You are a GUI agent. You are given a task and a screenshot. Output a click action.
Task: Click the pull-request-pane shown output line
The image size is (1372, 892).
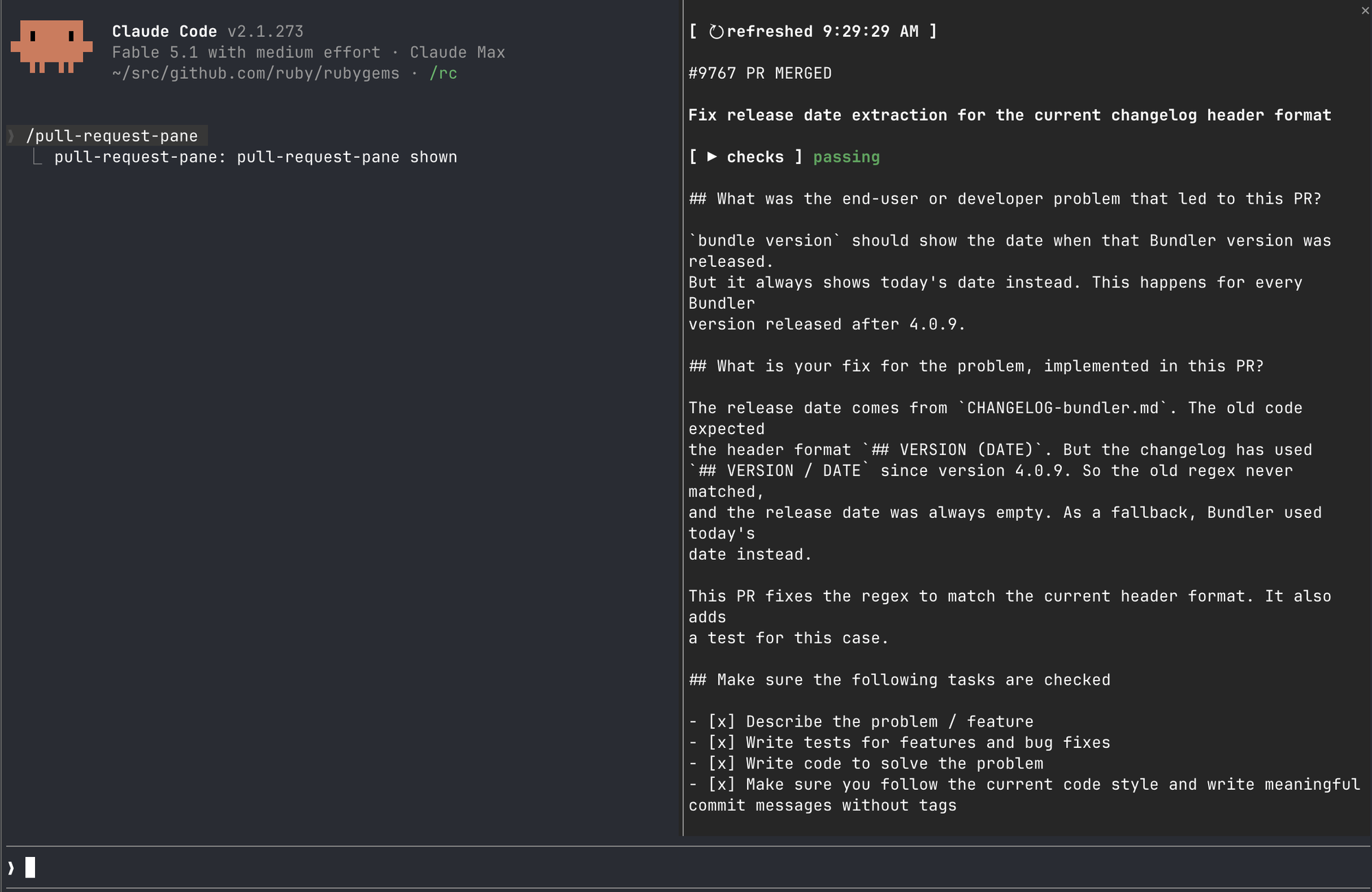coord(255,157)
